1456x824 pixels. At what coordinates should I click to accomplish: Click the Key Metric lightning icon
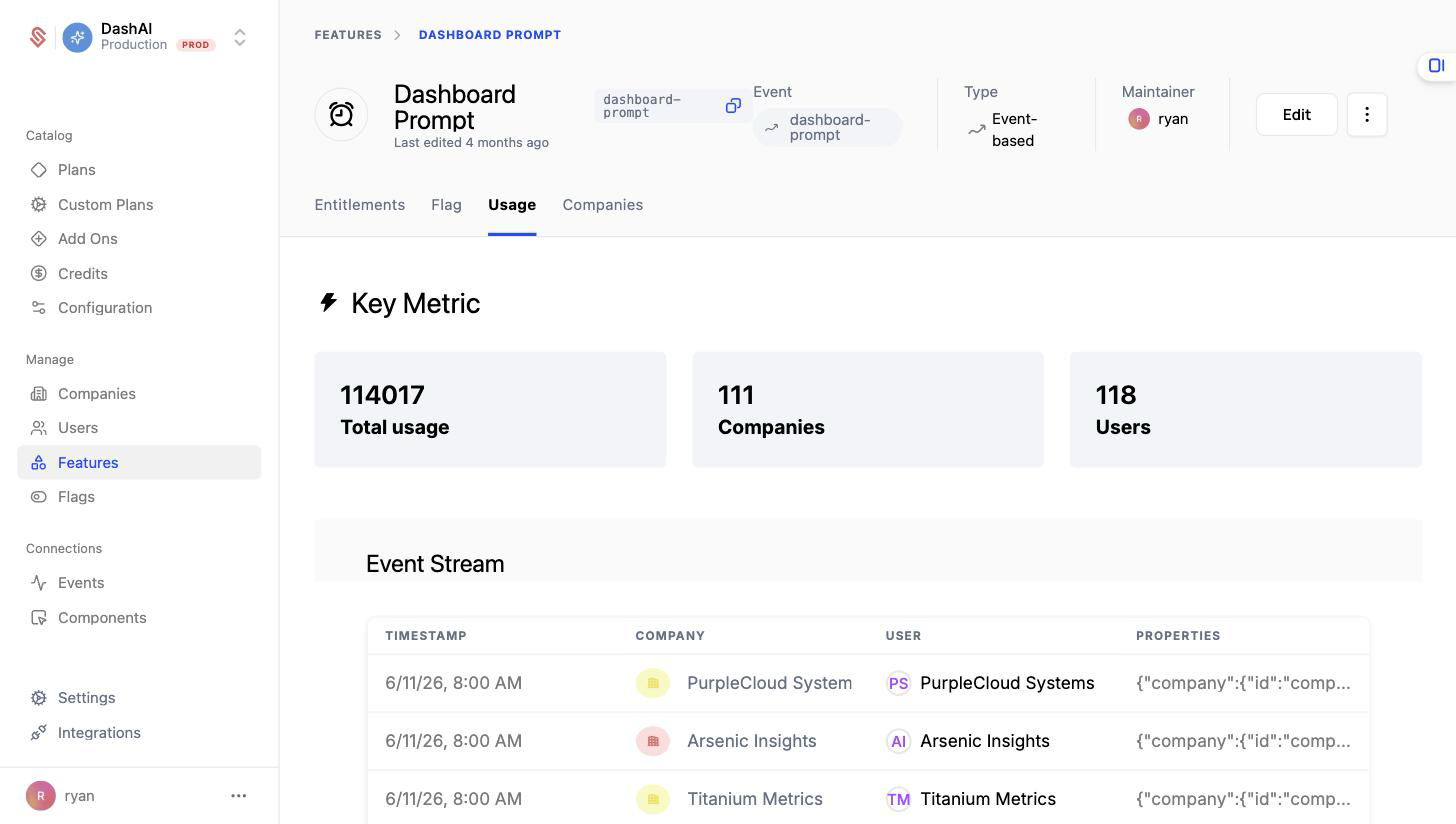click(328, 302)
